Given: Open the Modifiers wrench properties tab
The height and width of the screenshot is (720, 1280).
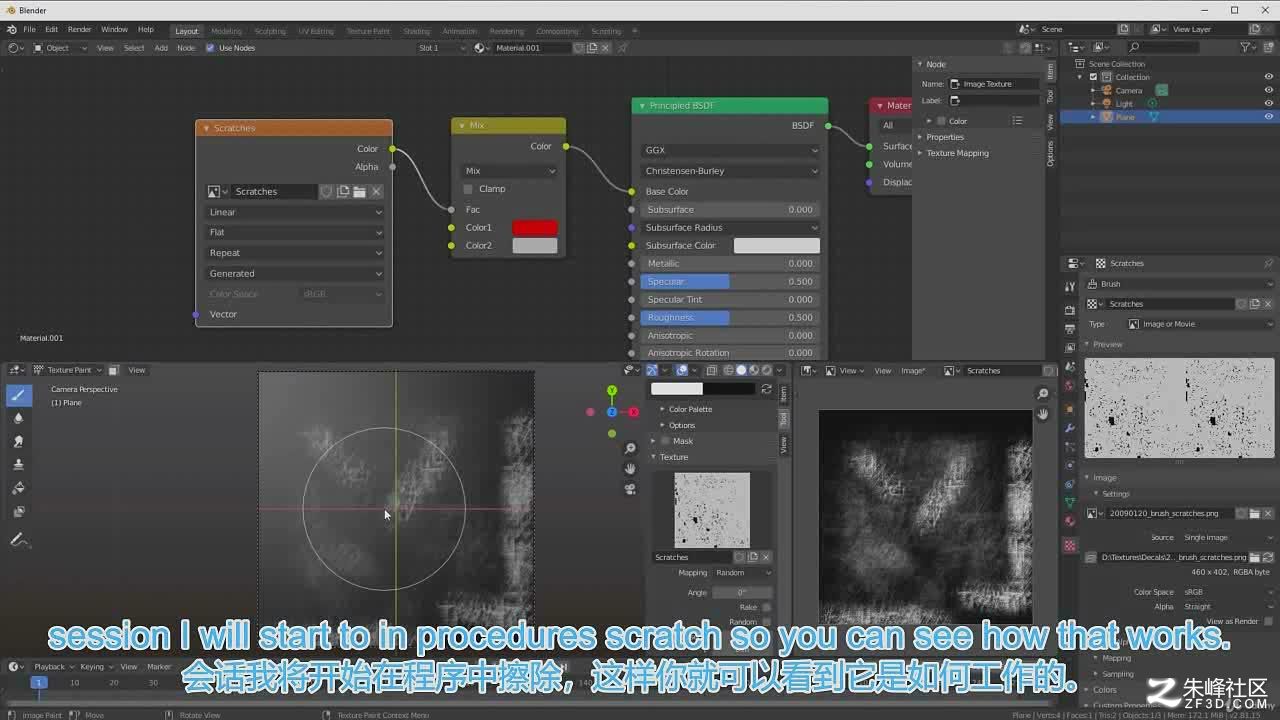Looking at the screenshot, I should coord(1070,428).
